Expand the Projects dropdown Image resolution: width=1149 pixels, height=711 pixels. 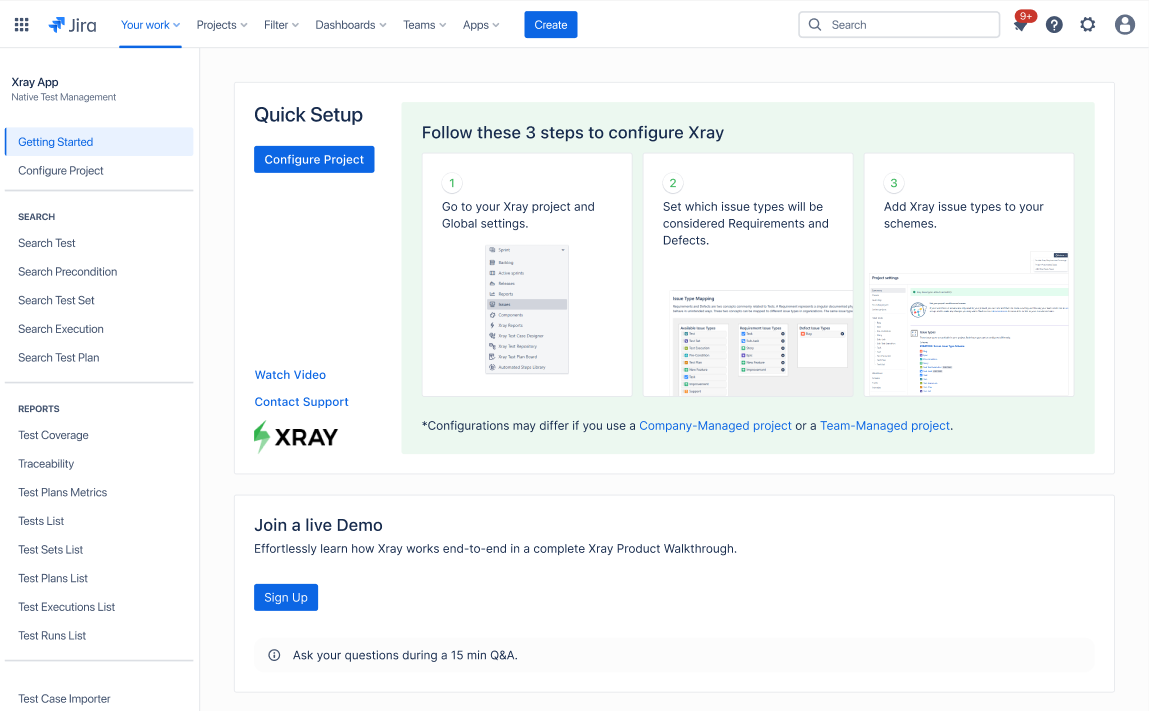(222, 25)
